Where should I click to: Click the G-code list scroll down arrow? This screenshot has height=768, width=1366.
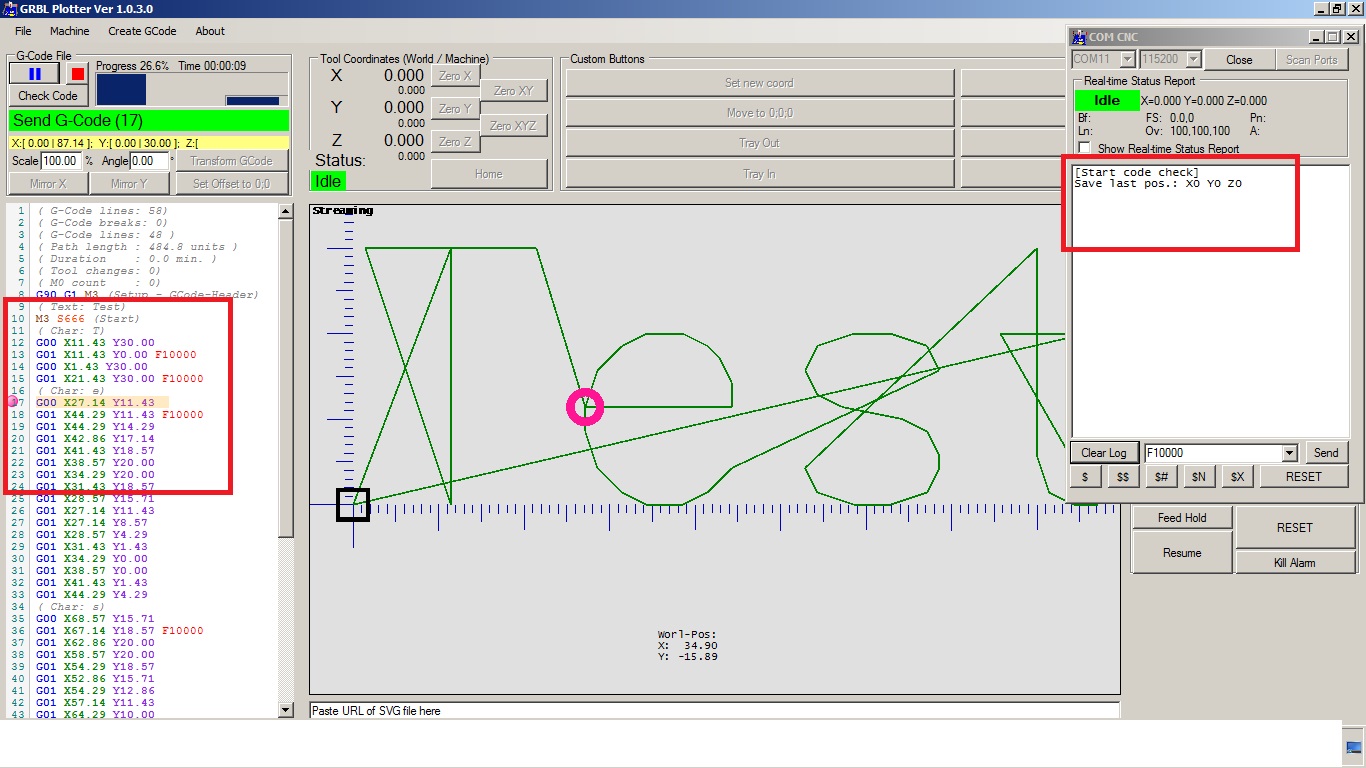click(x=286, y=710)
